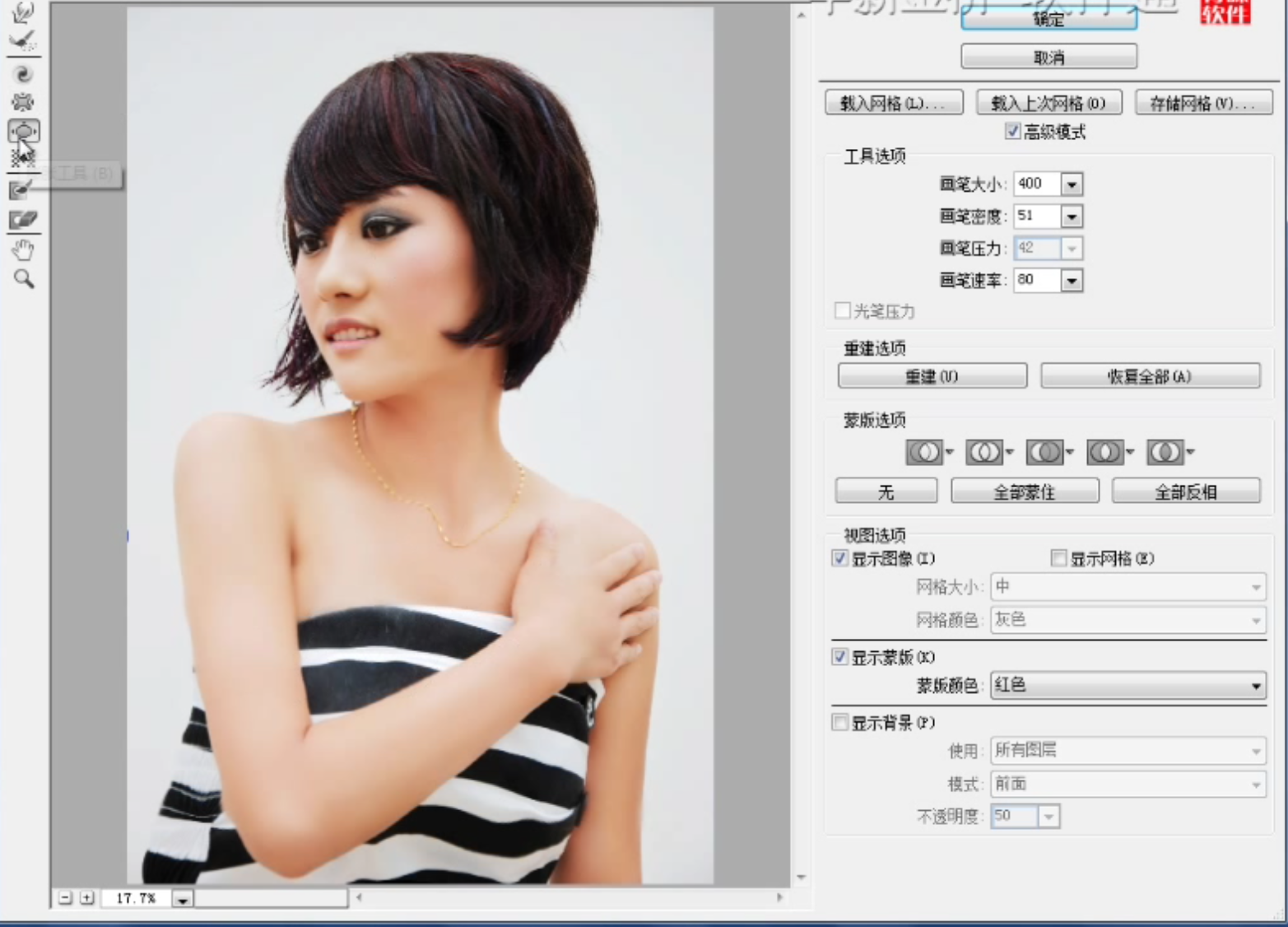Click the 全部反相 button
The height and width of the screenshot is (927, 1288).
pos(1186,491)
